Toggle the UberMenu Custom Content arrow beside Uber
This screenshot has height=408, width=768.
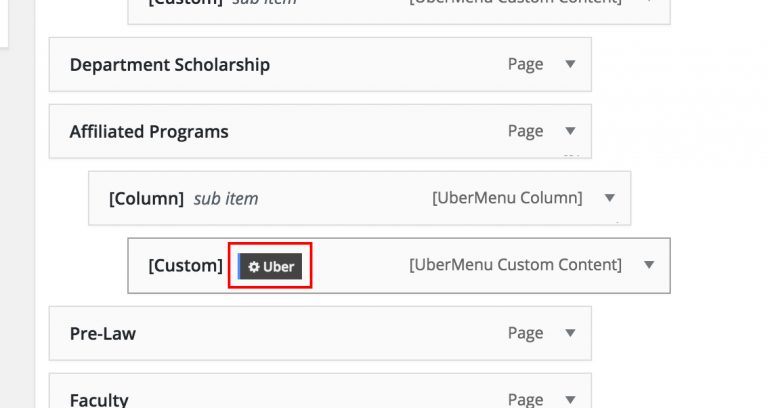pos(648,265)
